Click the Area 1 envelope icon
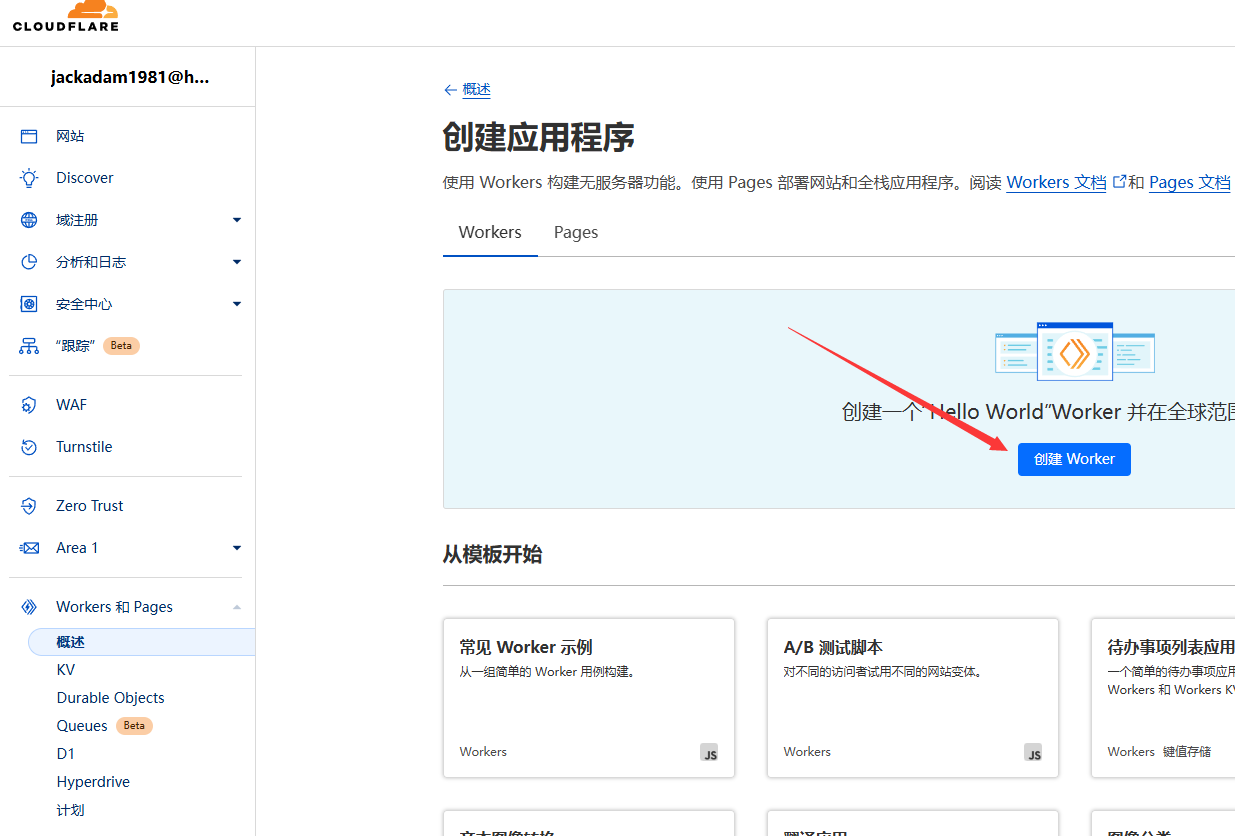This screenshot has height=836, width=1235. [x=29, y=548]
